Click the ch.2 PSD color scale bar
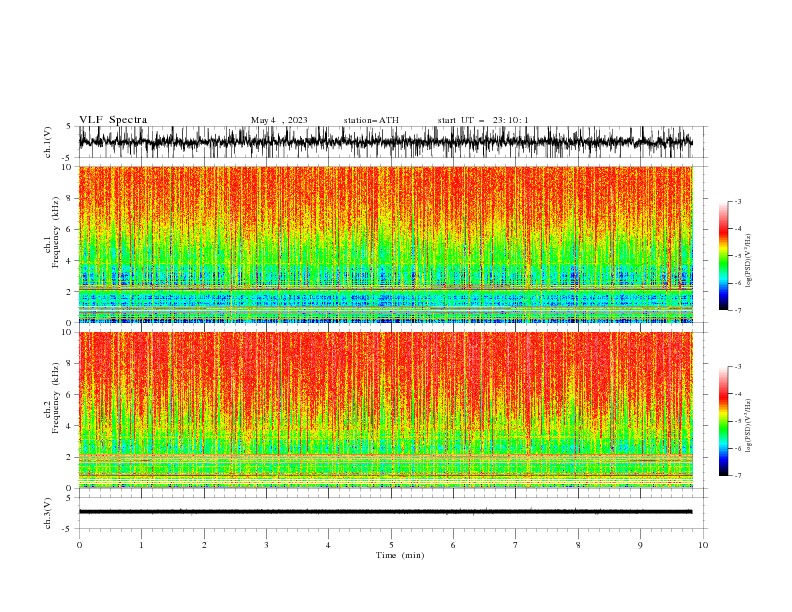792x612 pixels. (724, 421)
